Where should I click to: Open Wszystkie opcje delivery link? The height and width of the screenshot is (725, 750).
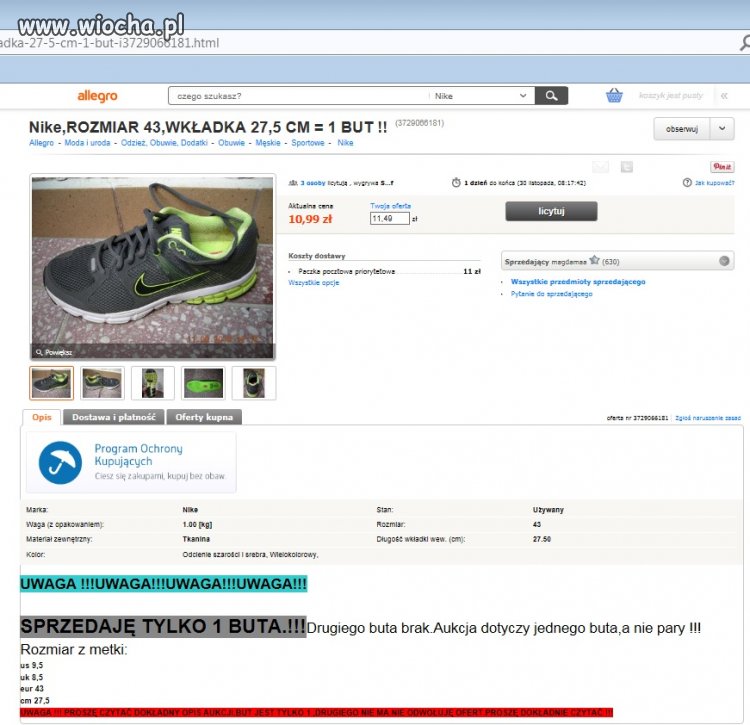[x=314, y=283]
